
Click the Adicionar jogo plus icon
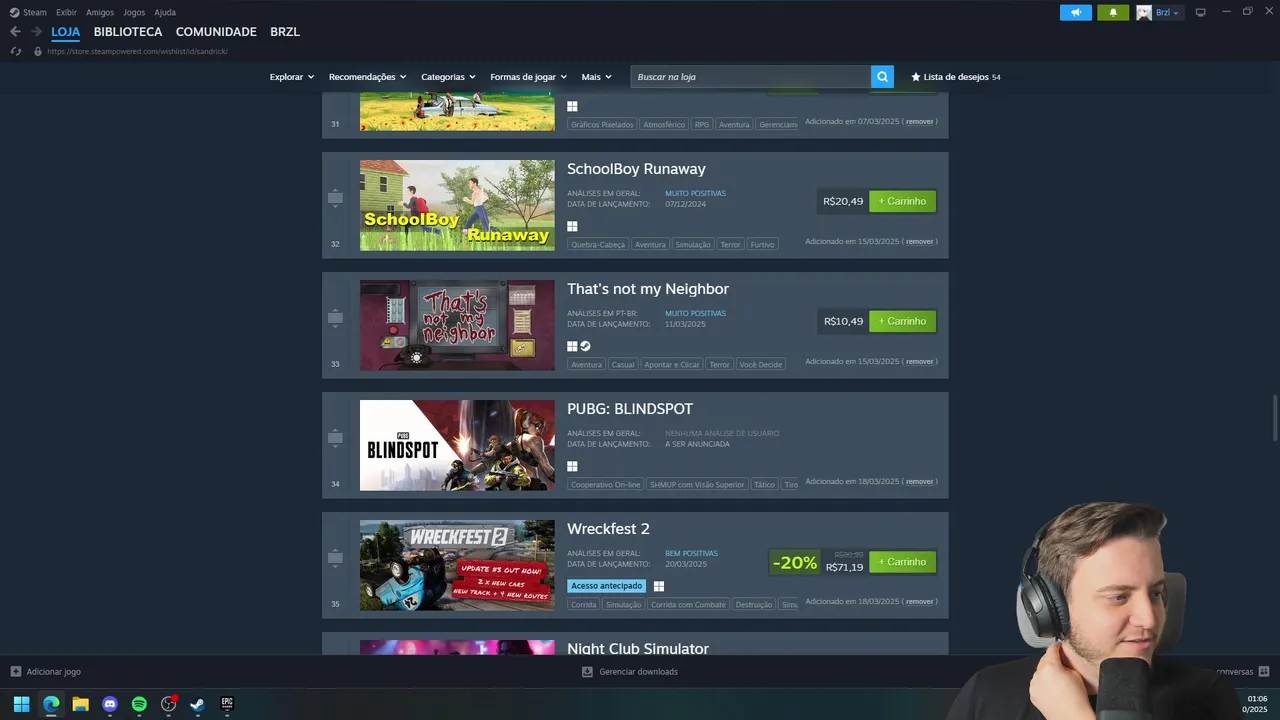pos(15,672)
